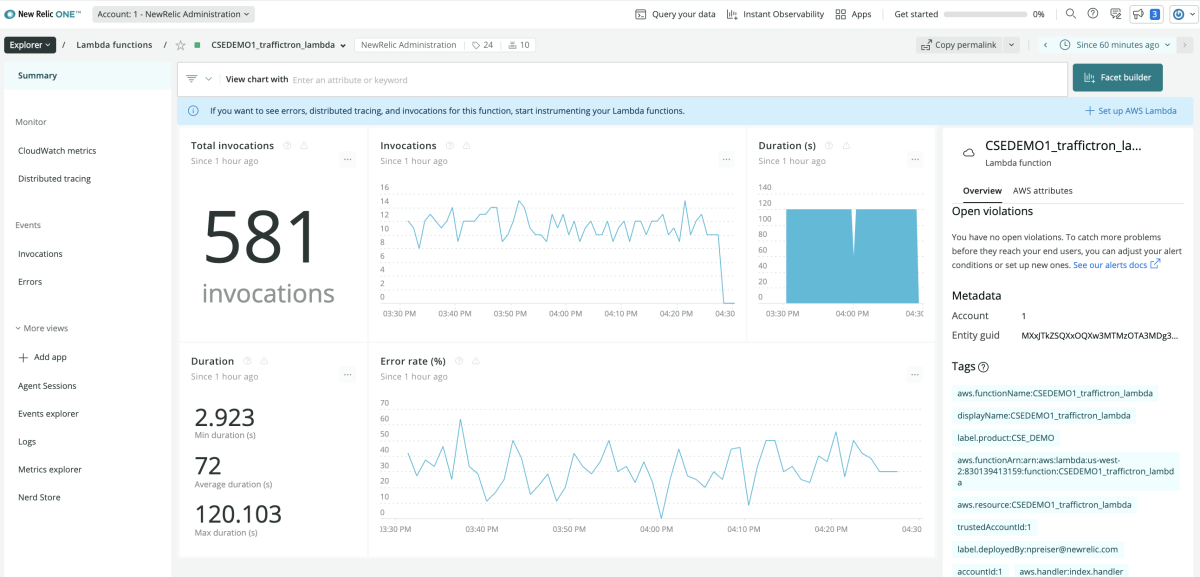The width and height of the screenshot is (1200, 577).
Task: Click help icon next to Error rate (%)
Action: click(458, 361)
